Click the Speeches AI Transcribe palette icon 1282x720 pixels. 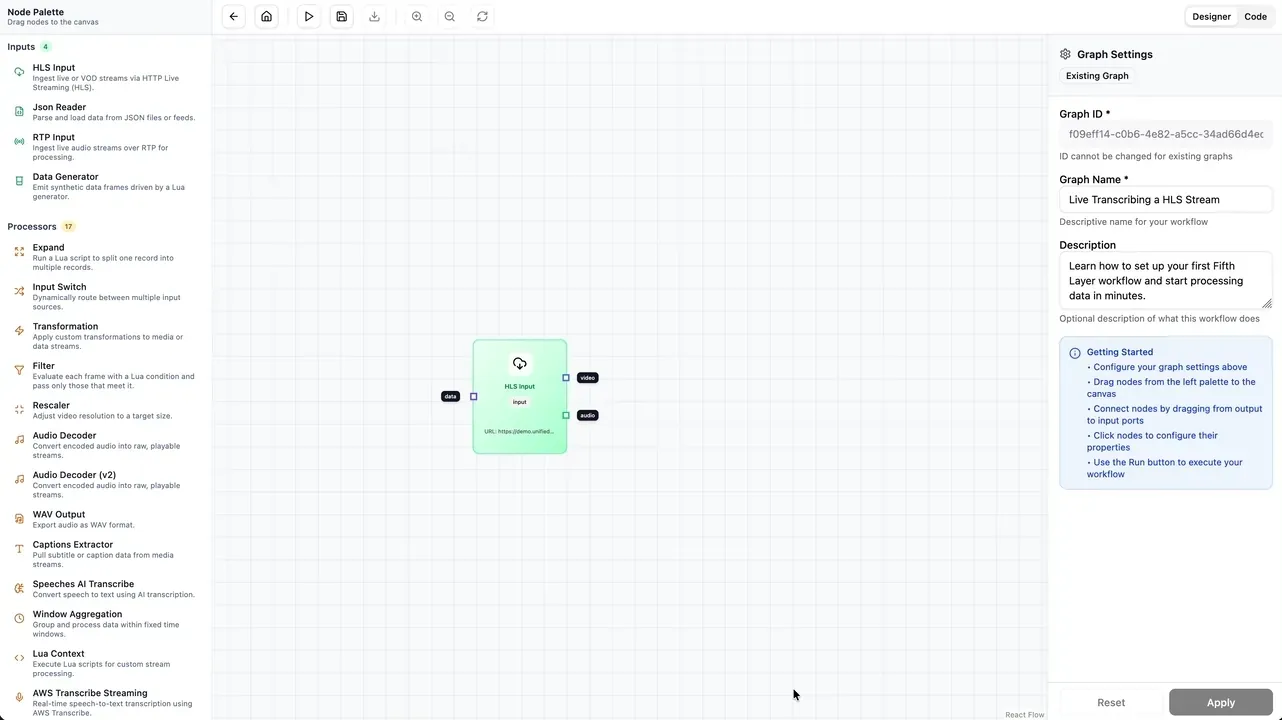click(x=19, y=588)
